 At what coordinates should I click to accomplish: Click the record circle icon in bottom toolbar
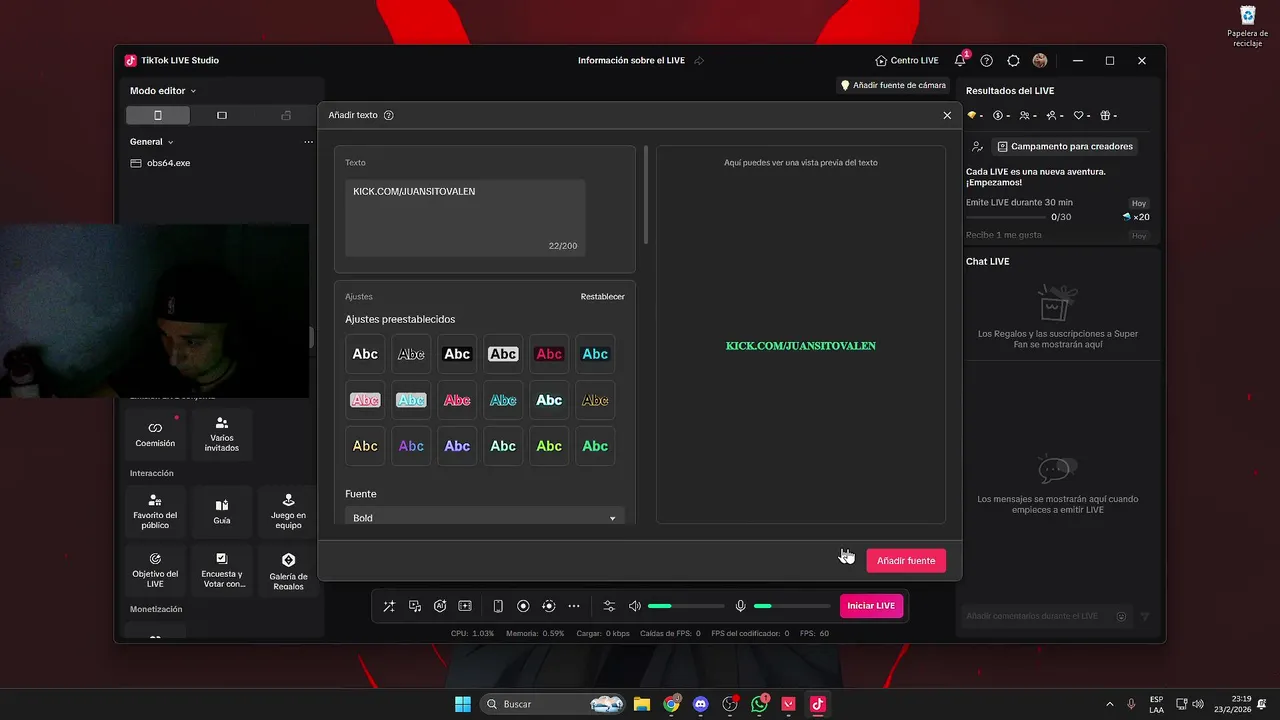point(523,606)
